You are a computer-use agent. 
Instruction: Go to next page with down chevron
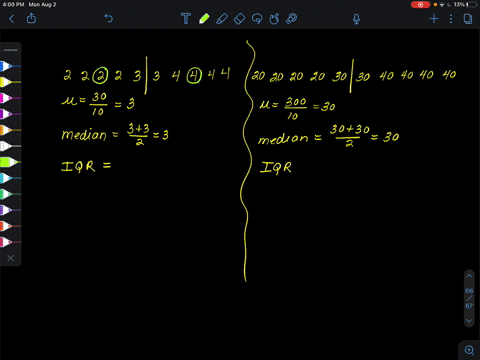pyautogui.click(x=469, y=321)
